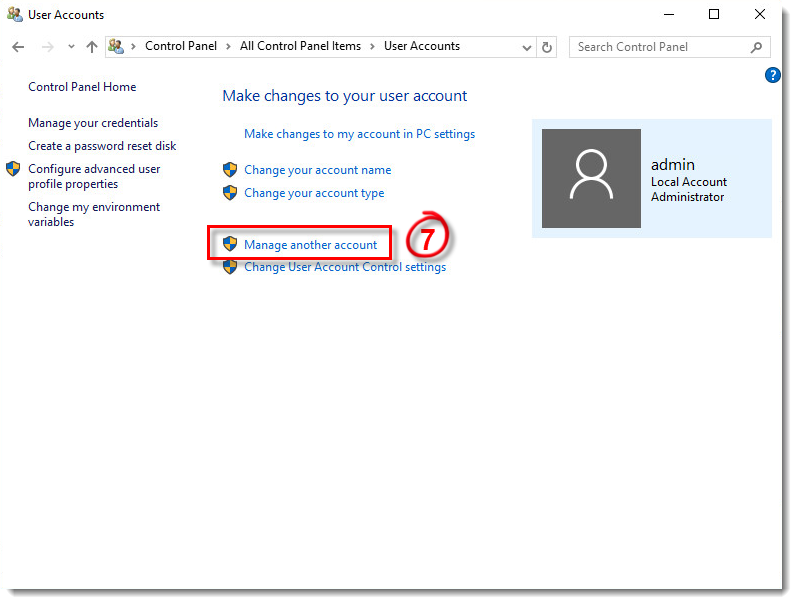This screenshot has width=791, height=598.
Task: Expand the address bar history dropdown
Action: 527,47
